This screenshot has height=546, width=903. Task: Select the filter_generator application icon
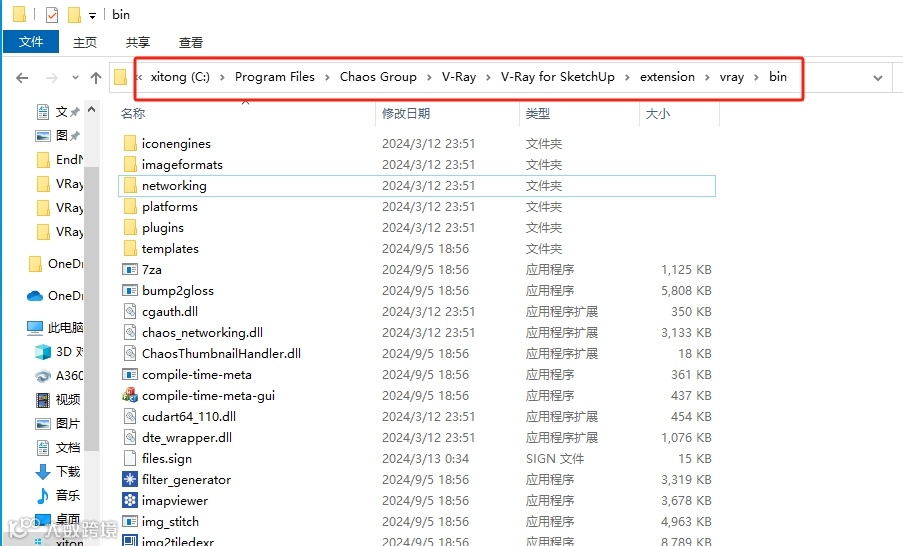(130, 480)
